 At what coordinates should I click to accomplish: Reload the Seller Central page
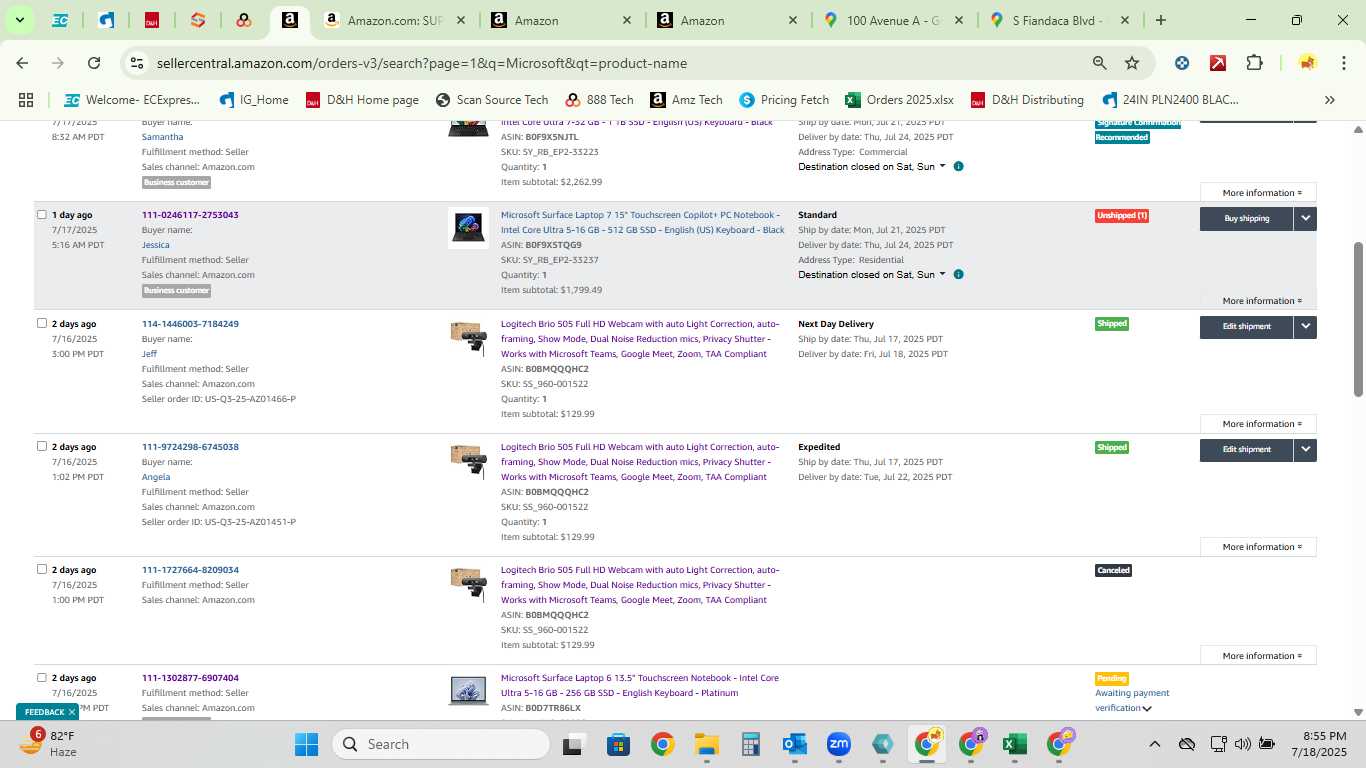click(94, 63)
